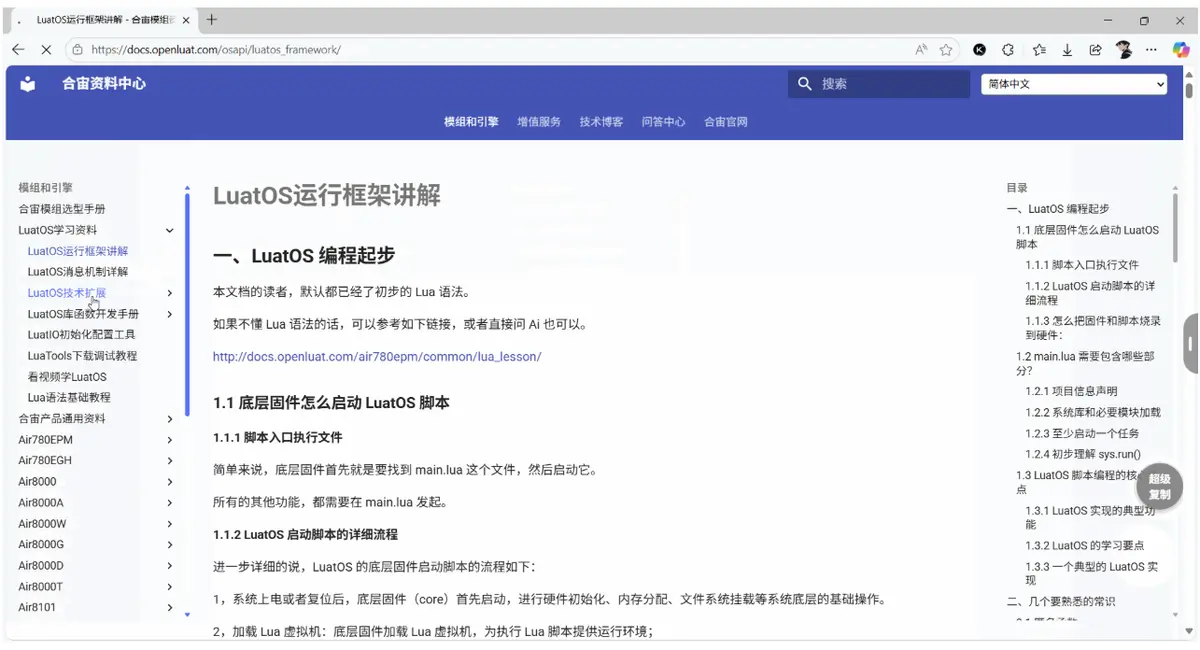Launch the Copilot icon

point(1181,49)
